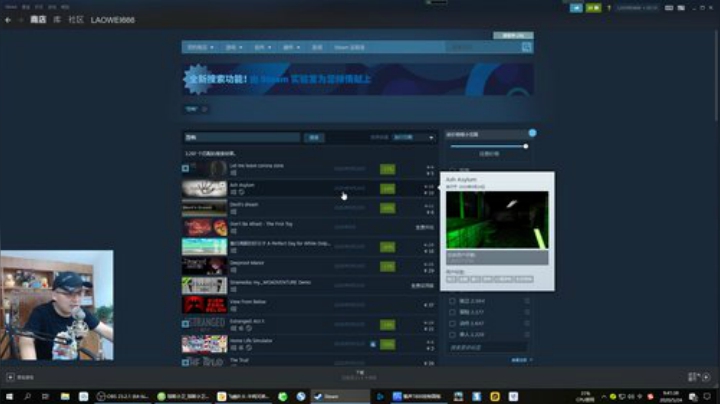The width and height of the screenshot is (720, 404).
Task: Open the 商店 (Store) tab
Action: pyautogui.click(x=38, y=20)
